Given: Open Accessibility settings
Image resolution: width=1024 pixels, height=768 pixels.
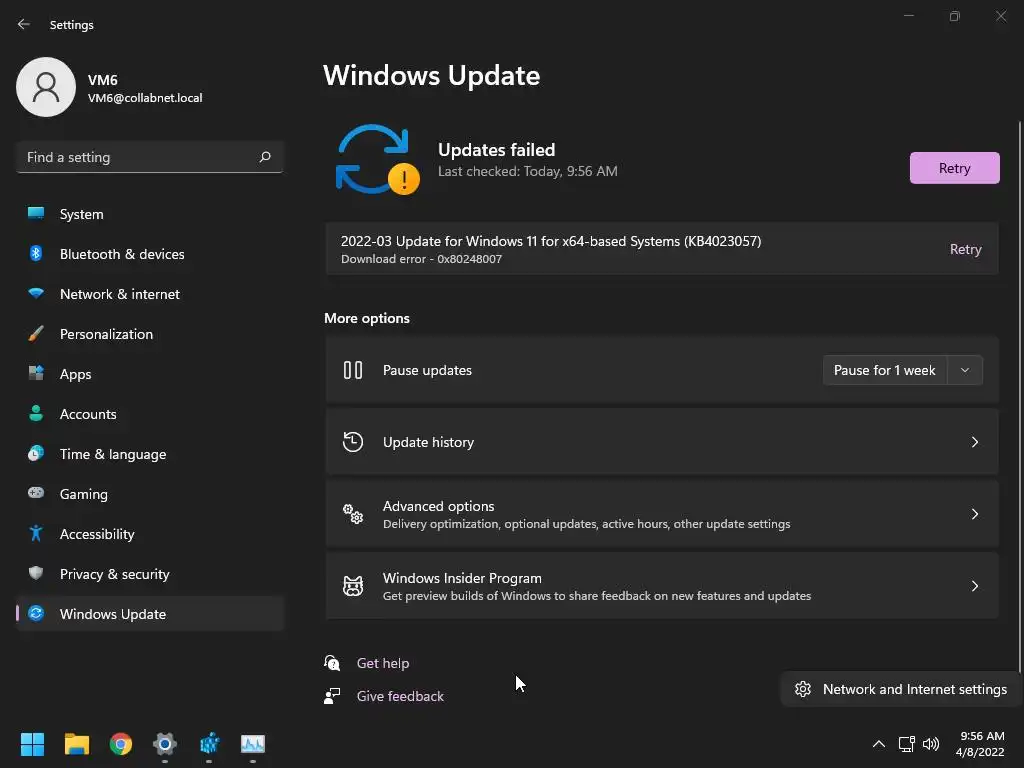Looking at the screenshot, I should point(150,534).
